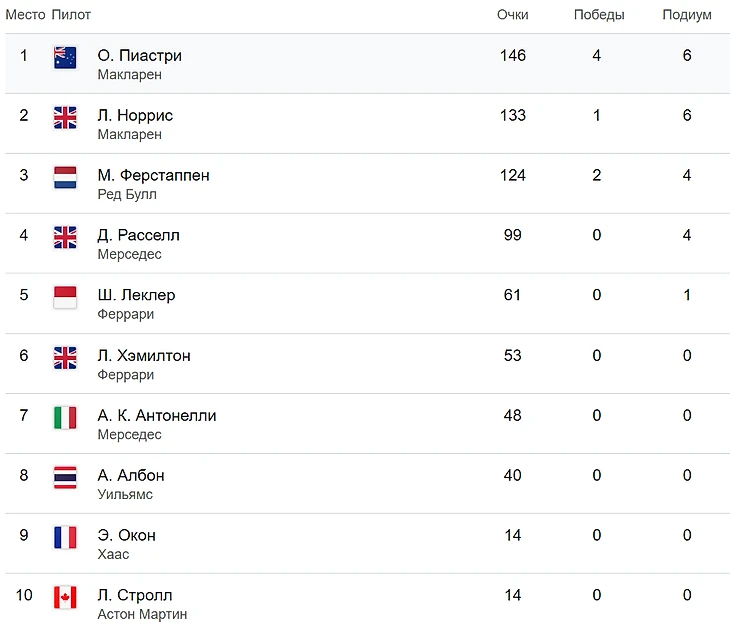Viewport: 730px width, 626px height.
Task: Click the Canadian flag next to Stroll
Action: (65, 597)
